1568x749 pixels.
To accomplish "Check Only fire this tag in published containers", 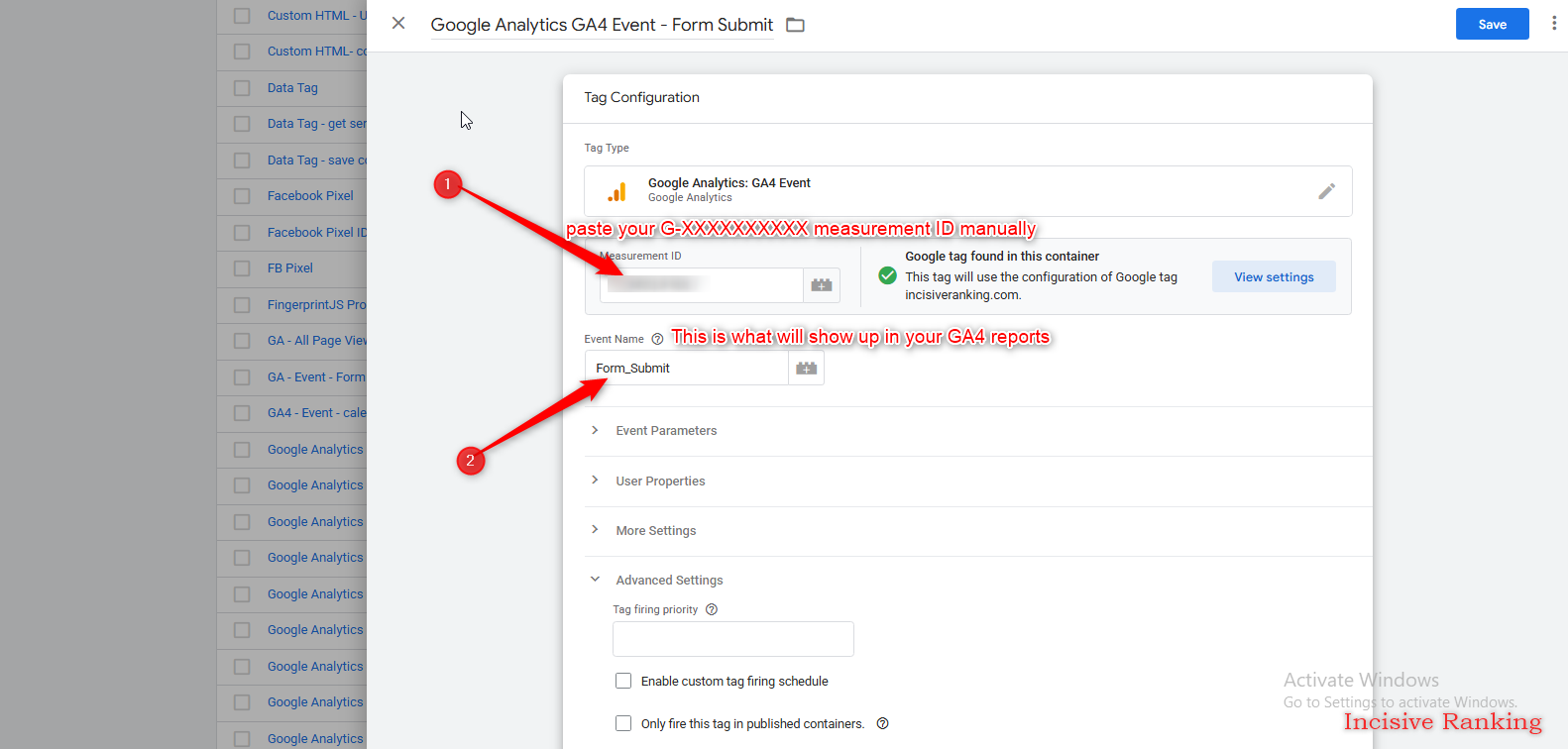I will [x=623, y=723].
